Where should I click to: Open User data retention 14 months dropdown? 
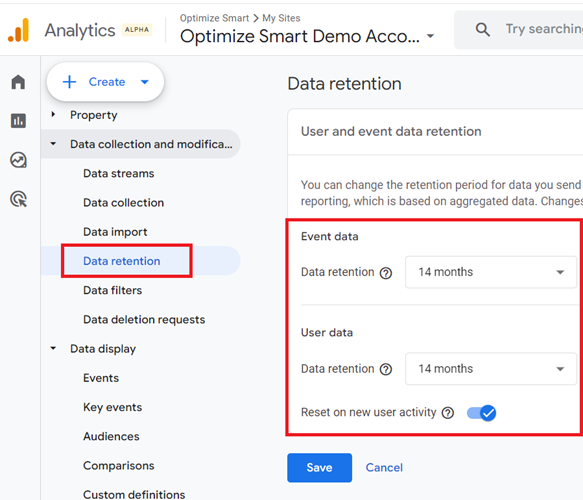pyautogui.click(x=491, y=369)
